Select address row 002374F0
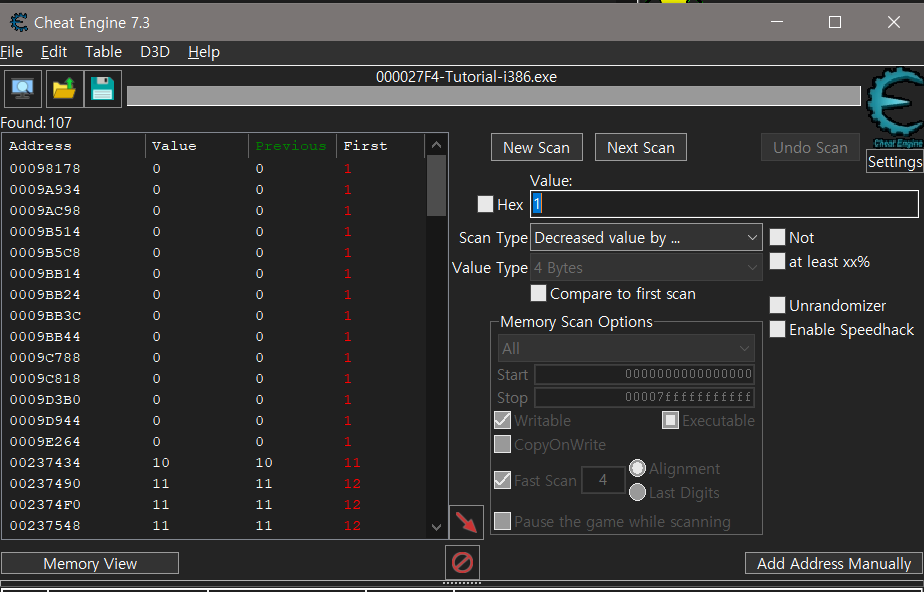Image resolution: width=924 pixels, height=592 pixels. pos(214,505)
